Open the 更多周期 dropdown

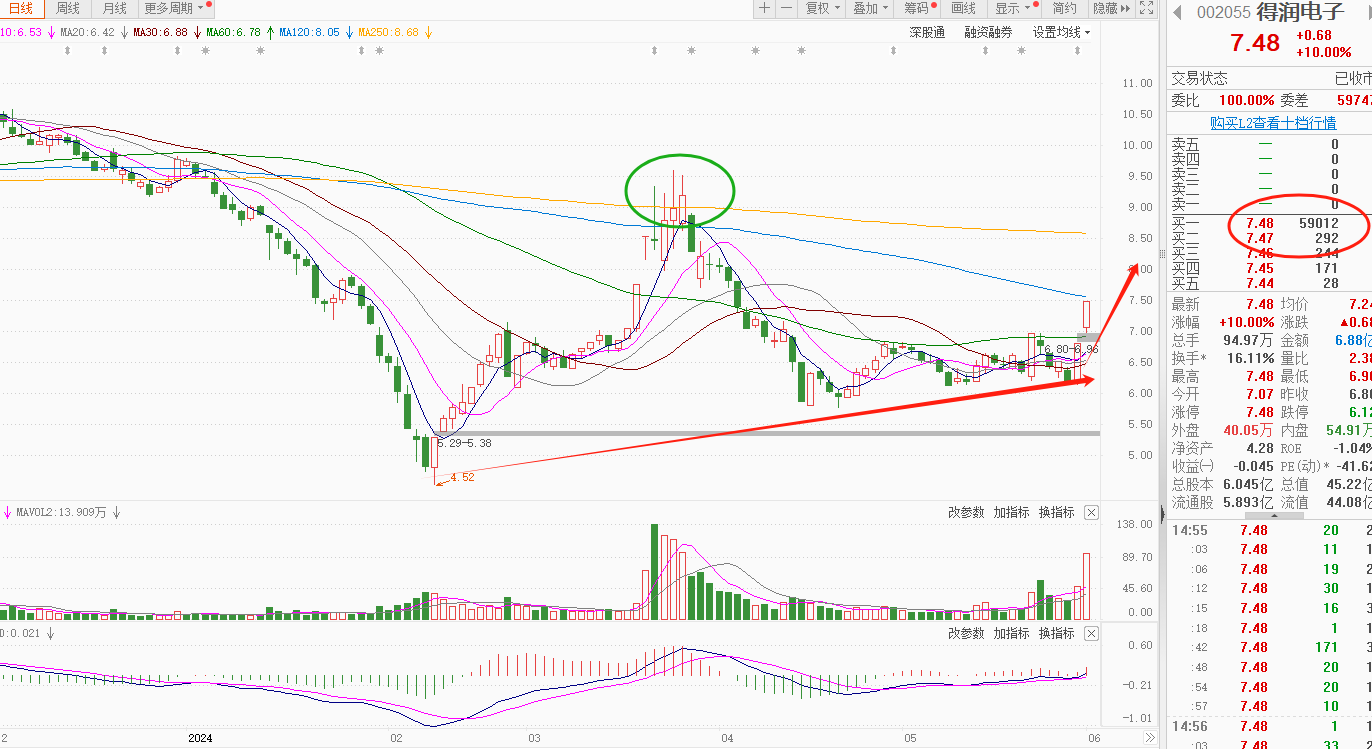coord(174,8)
